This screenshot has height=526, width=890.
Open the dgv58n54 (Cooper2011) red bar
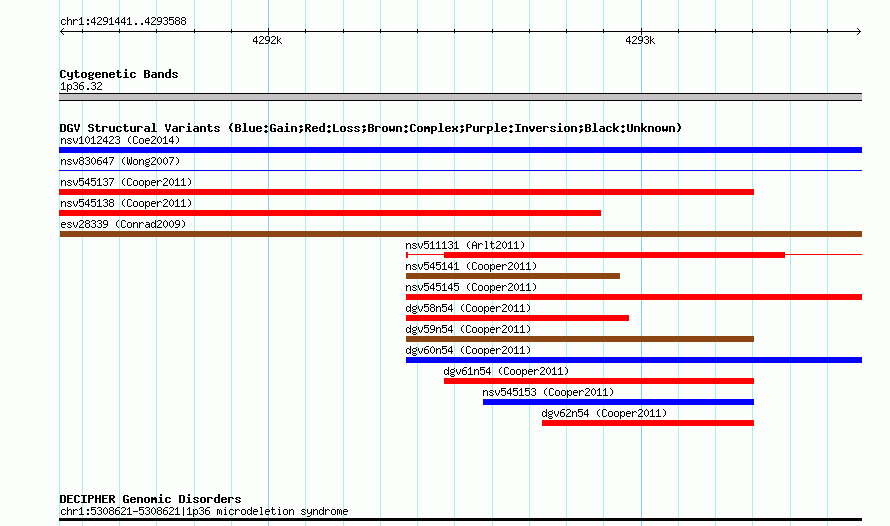click(x=517, y=318)
